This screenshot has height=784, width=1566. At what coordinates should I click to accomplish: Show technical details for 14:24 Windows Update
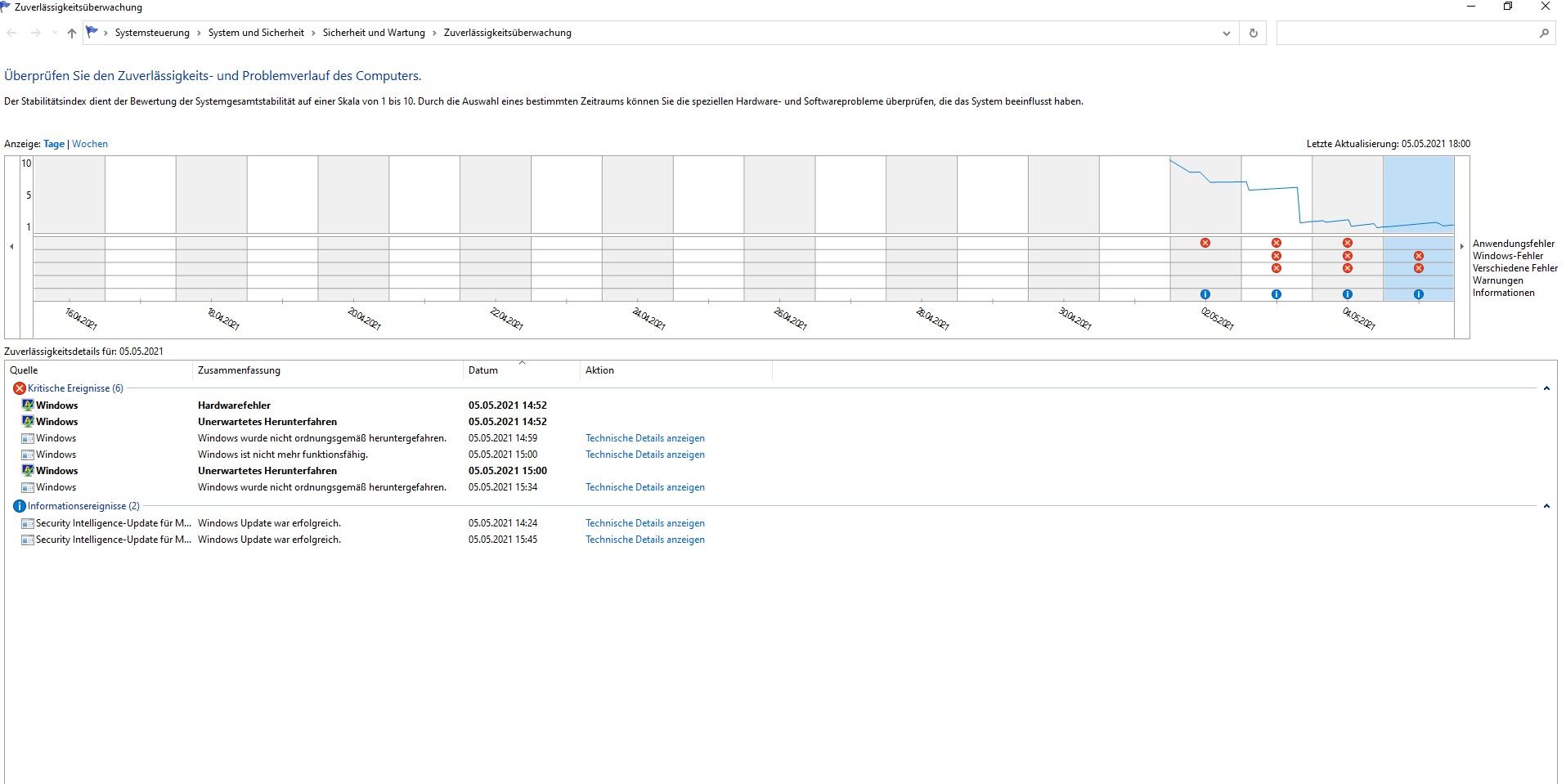point(645,523)
